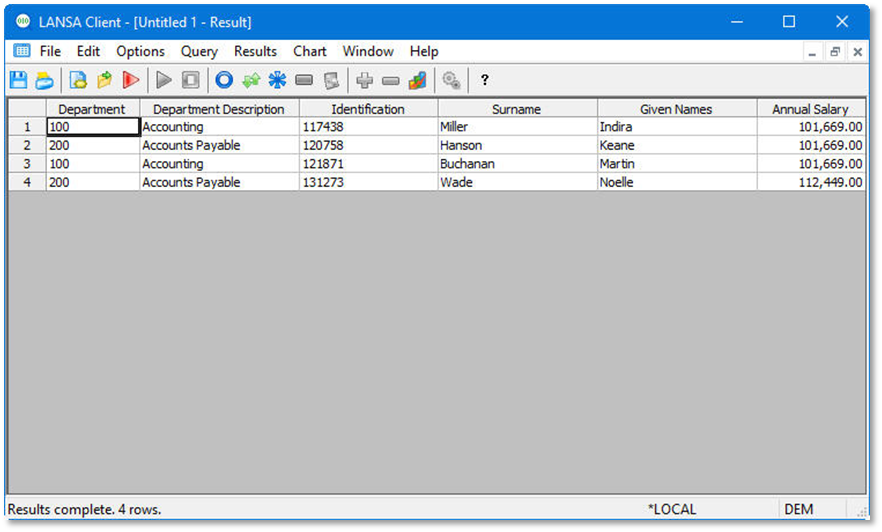Open the Help menu
The width and height of the screenshot is (882, 532).
[424, 51]
